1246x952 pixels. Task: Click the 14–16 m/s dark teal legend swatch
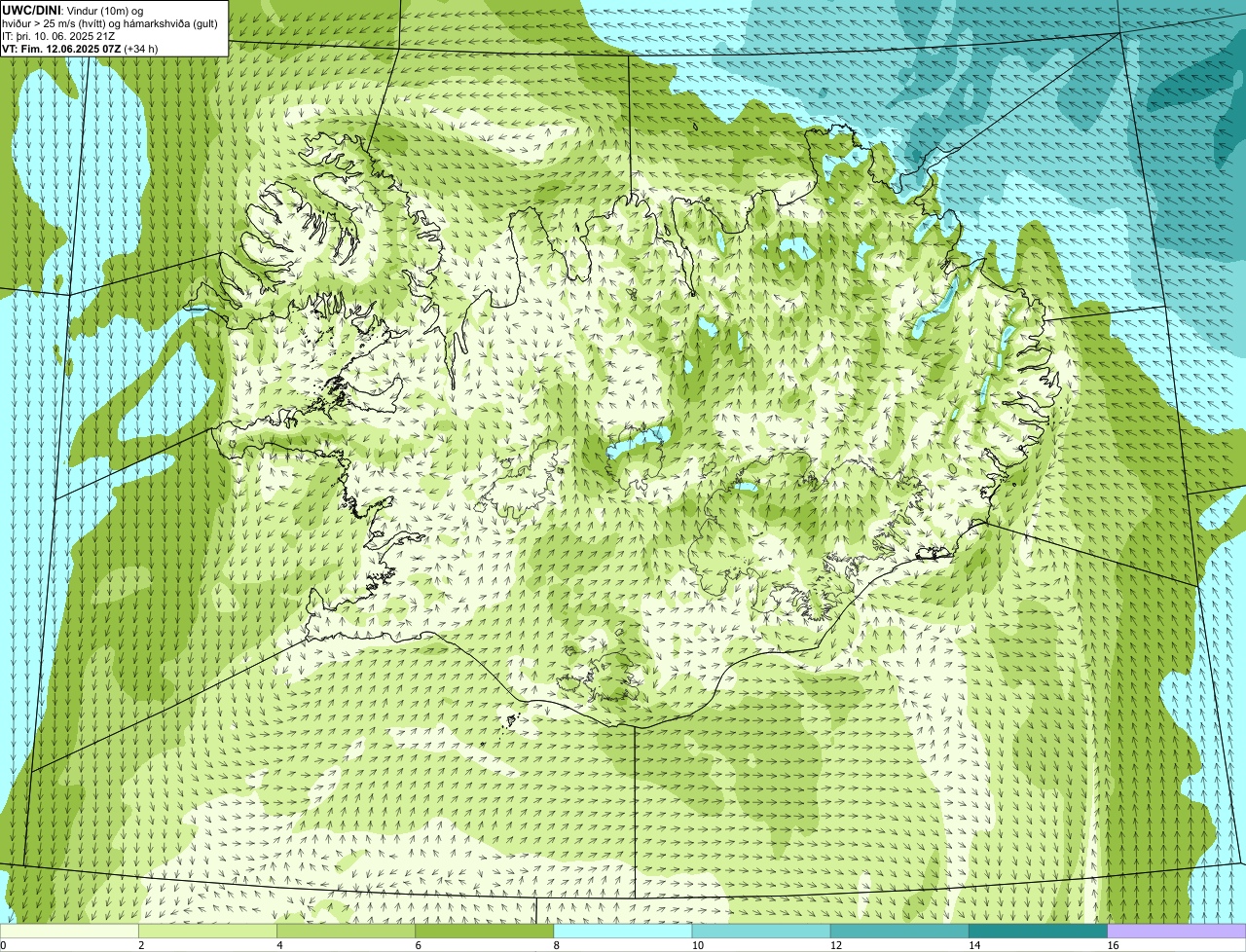point(1039,931)
